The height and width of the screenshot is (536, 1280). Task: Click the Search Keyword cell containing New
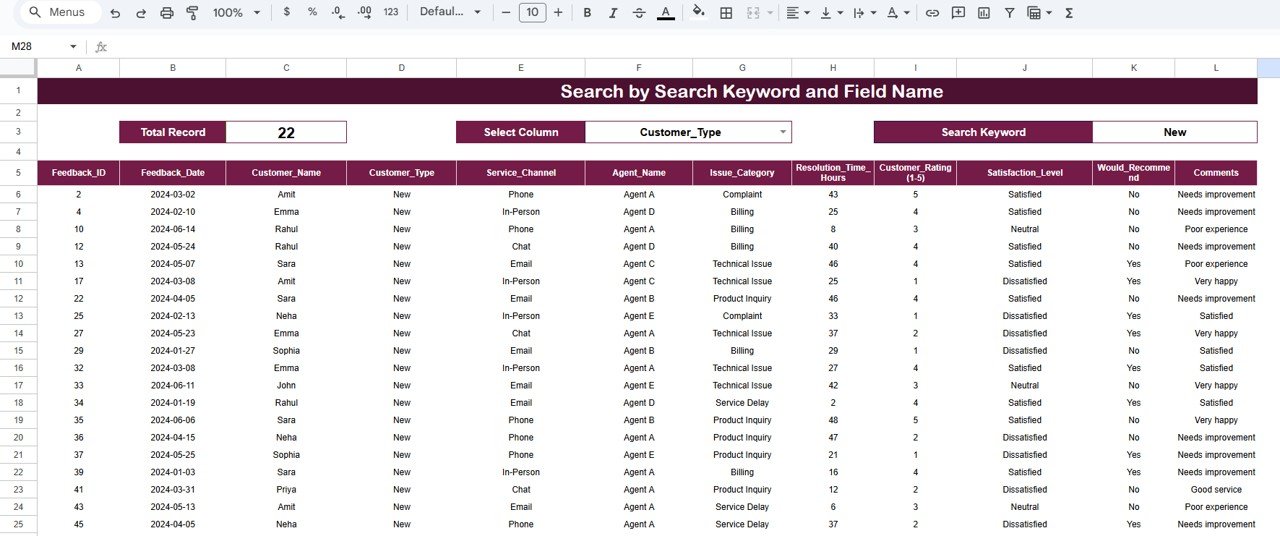1174,132
